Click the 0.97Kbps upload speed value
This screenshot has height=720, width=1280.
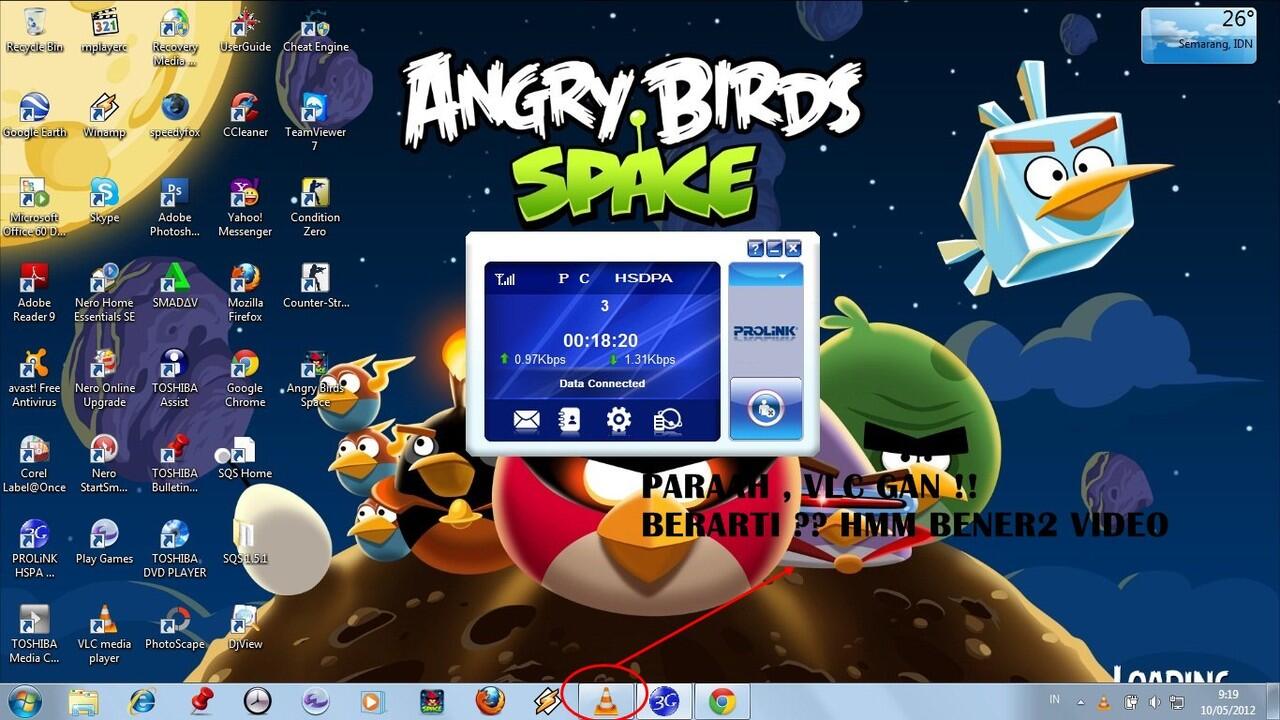click(x=540, y=360)
